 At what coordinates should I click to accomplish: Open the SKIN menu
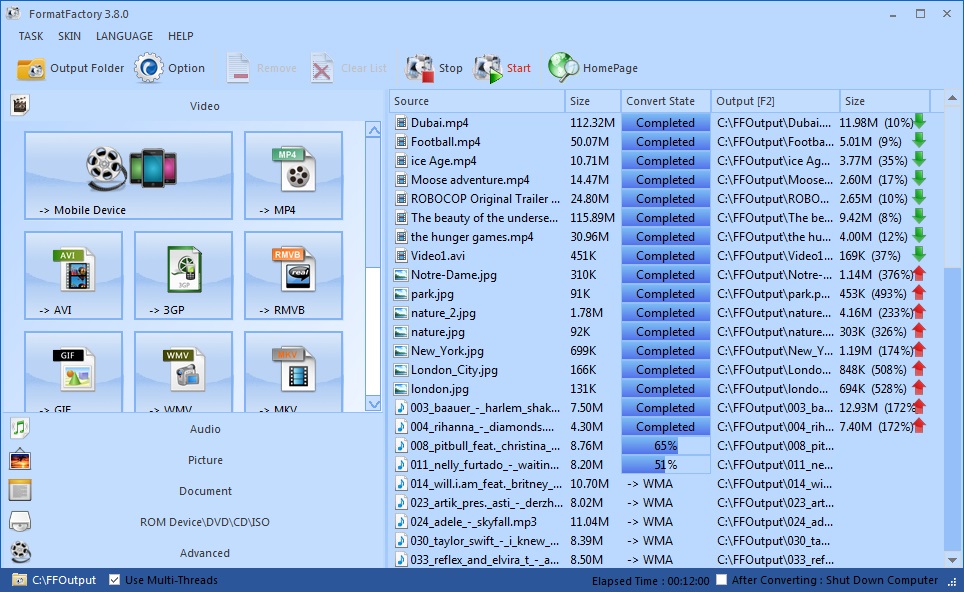click(x=69, y=36)
